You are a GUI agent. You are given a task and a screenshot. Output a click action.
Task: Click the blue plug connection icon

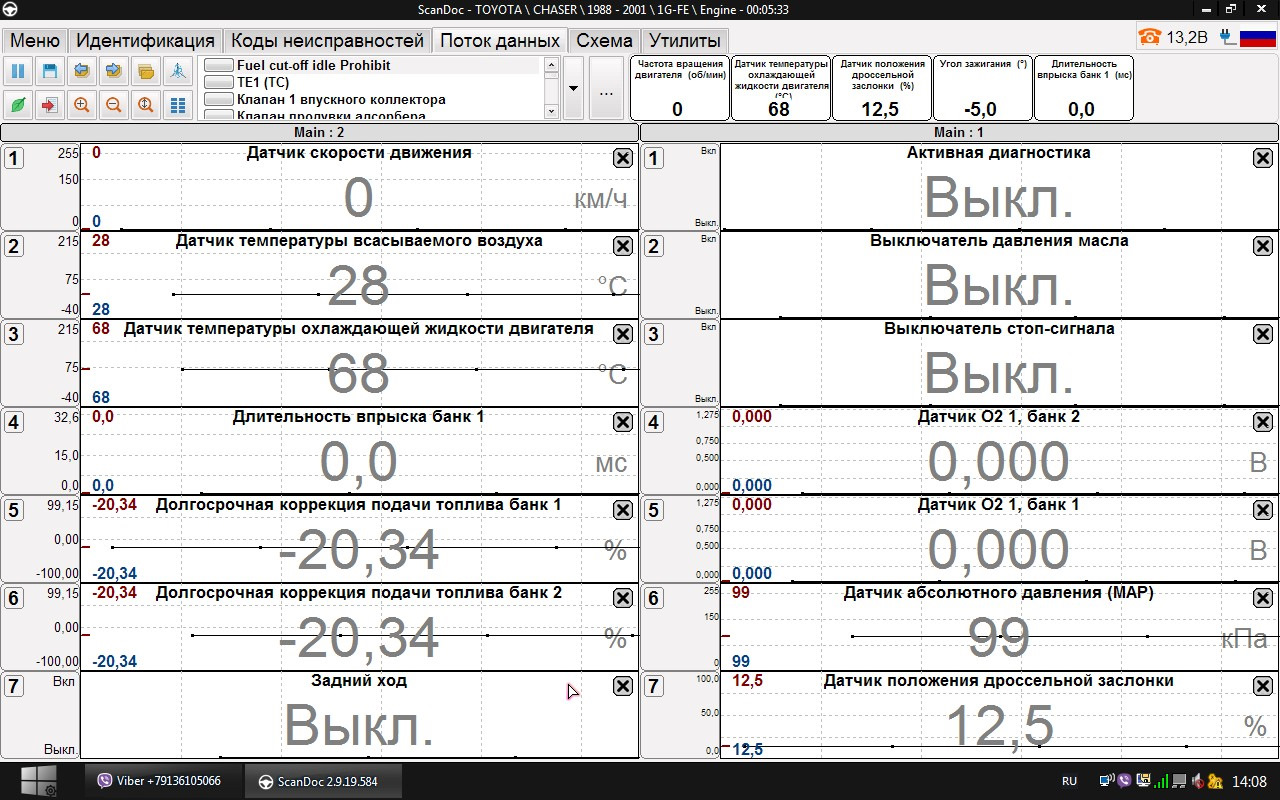click(x=1227, y=38)
